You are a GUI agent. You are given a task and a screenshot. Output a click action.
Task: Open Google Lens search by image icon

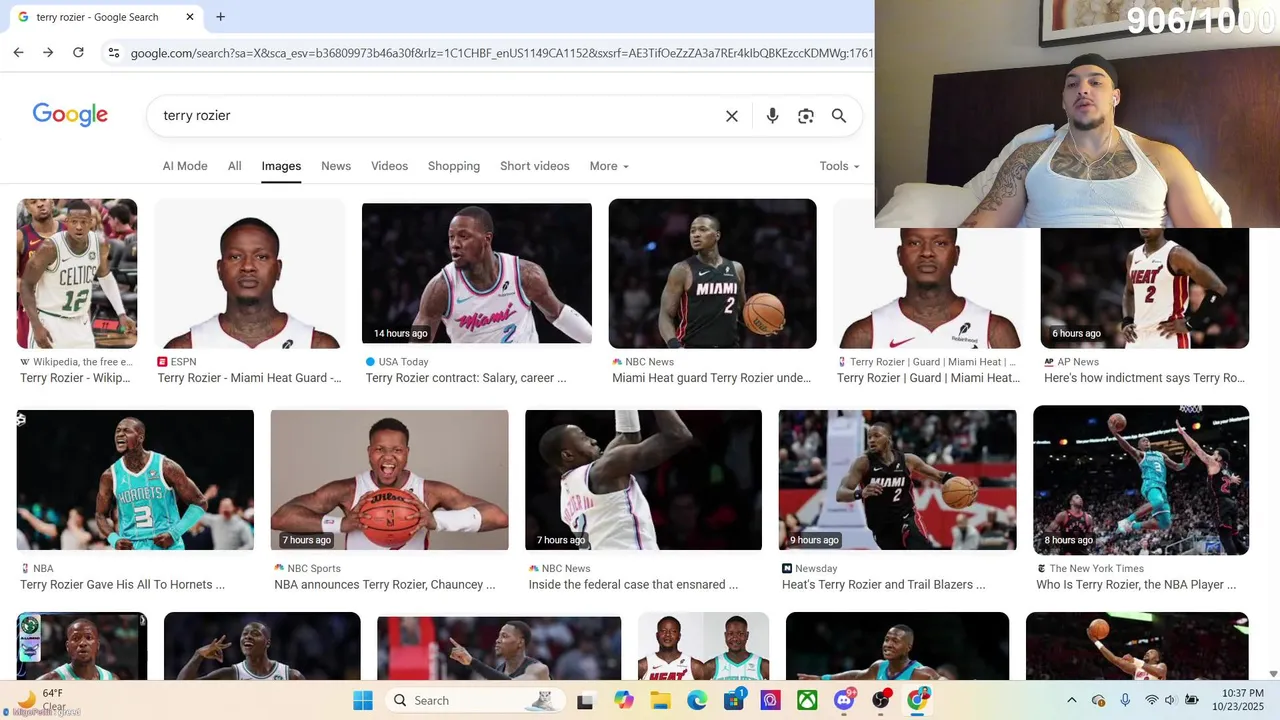(x=806, y=116)
